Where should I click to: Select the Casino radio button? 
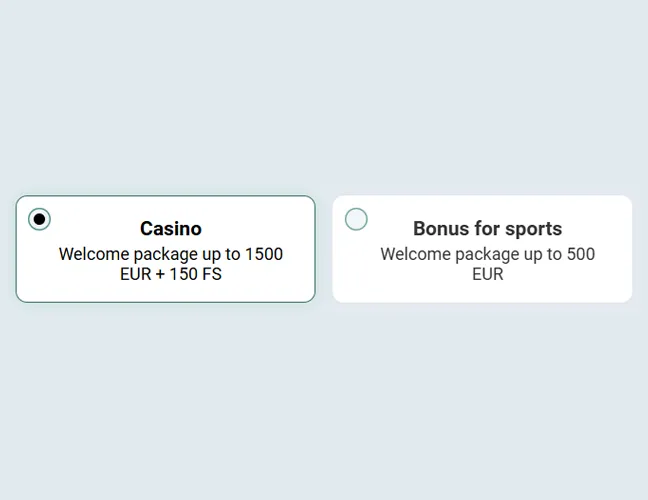(39, 219)
